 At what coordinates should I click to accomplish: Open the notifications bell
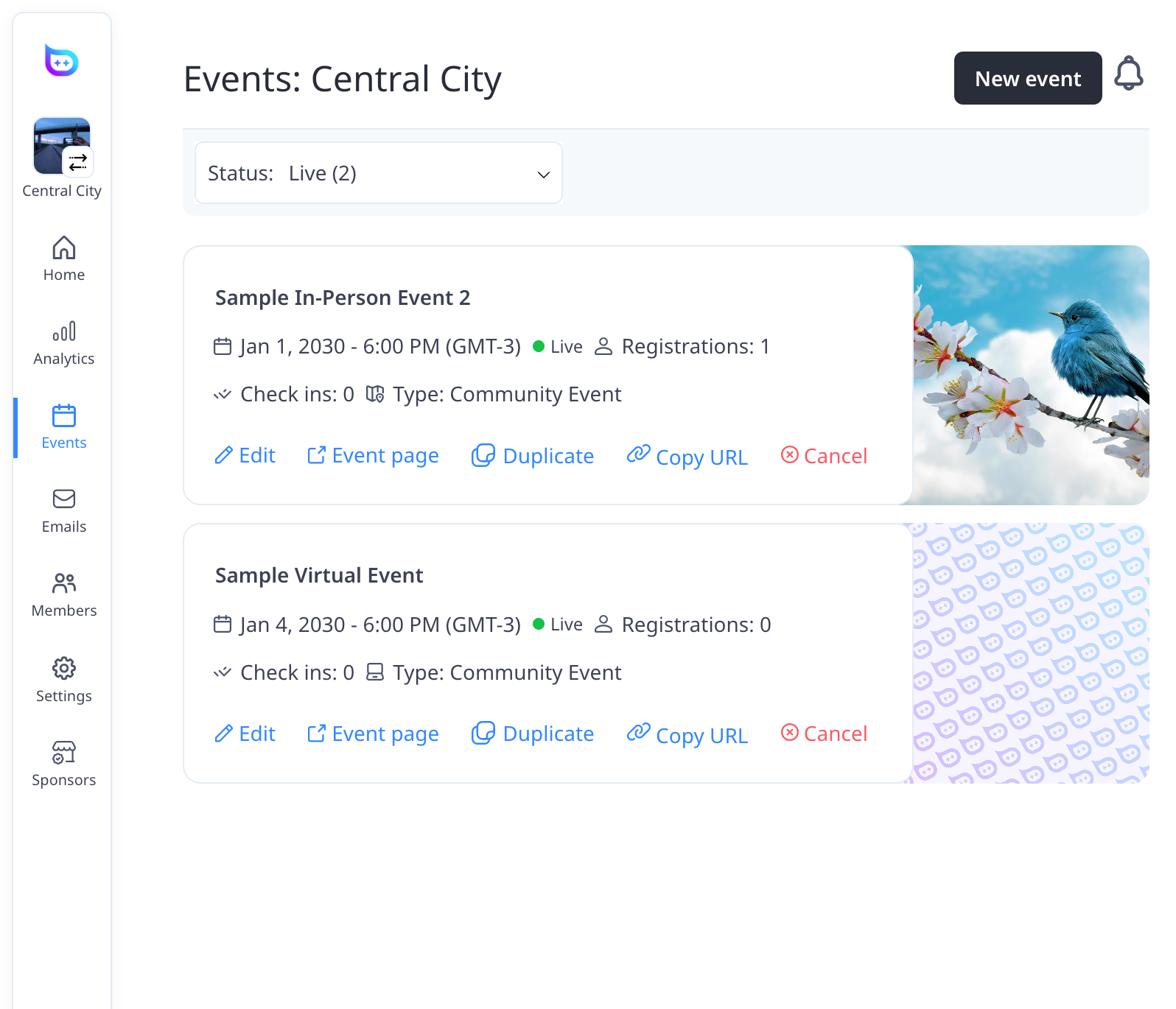tap(1128, 74)
